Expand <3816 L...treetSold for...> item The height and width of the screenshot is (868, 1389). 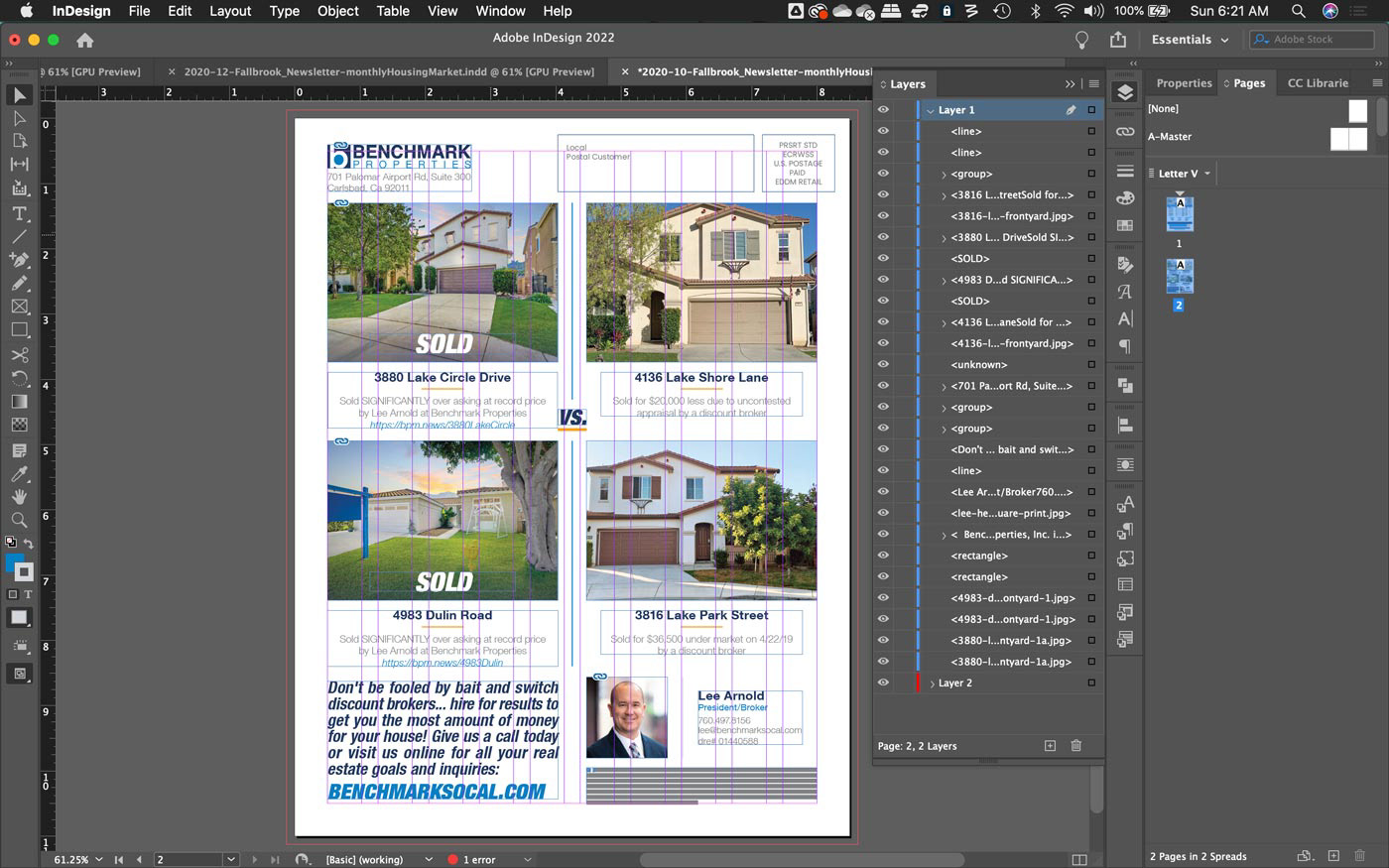[944, 195]
